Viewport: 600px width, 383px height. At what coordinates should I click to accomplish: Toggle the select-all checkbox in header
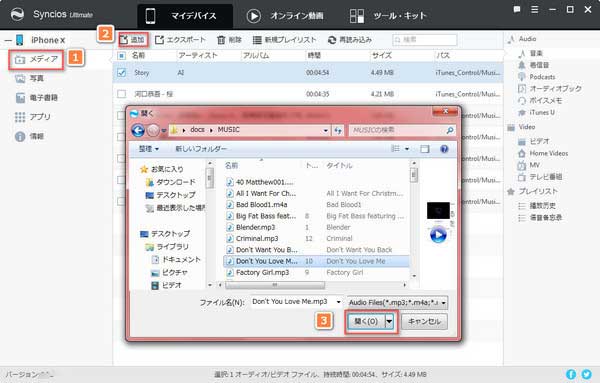click(x=121, y=56)
